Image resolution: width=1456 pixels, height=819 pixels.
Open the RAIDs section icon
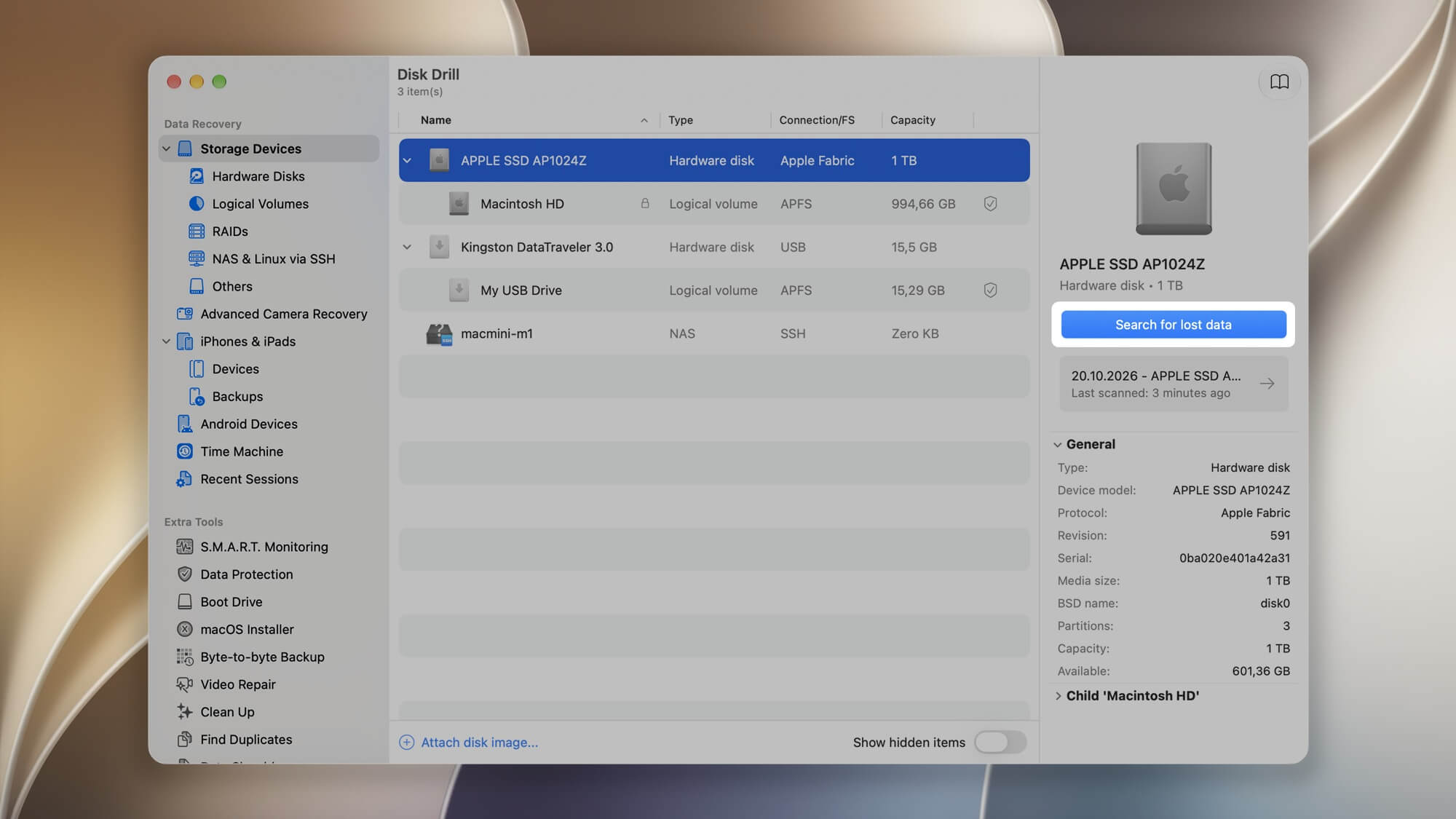pos(197,232)
